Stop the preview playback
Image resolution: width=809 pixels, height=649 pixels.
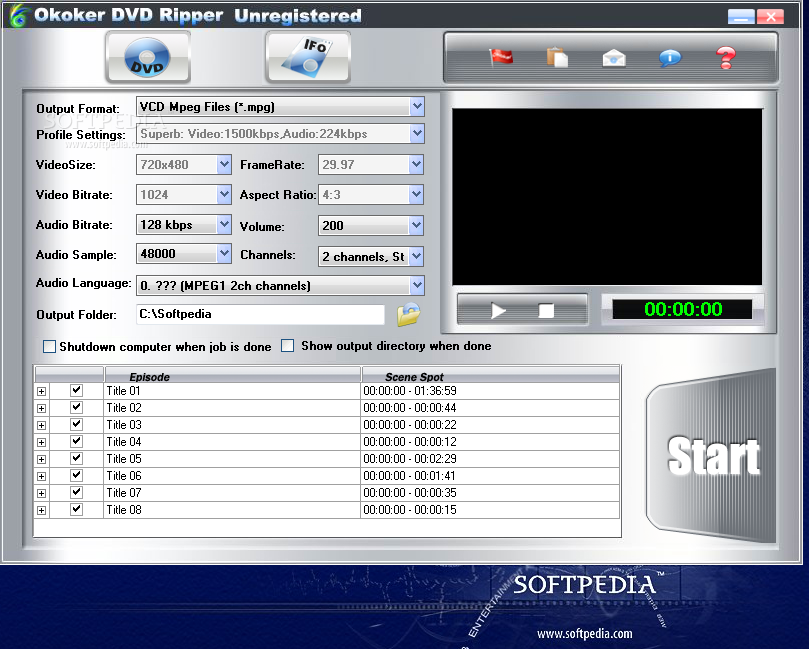pos(546,311)
